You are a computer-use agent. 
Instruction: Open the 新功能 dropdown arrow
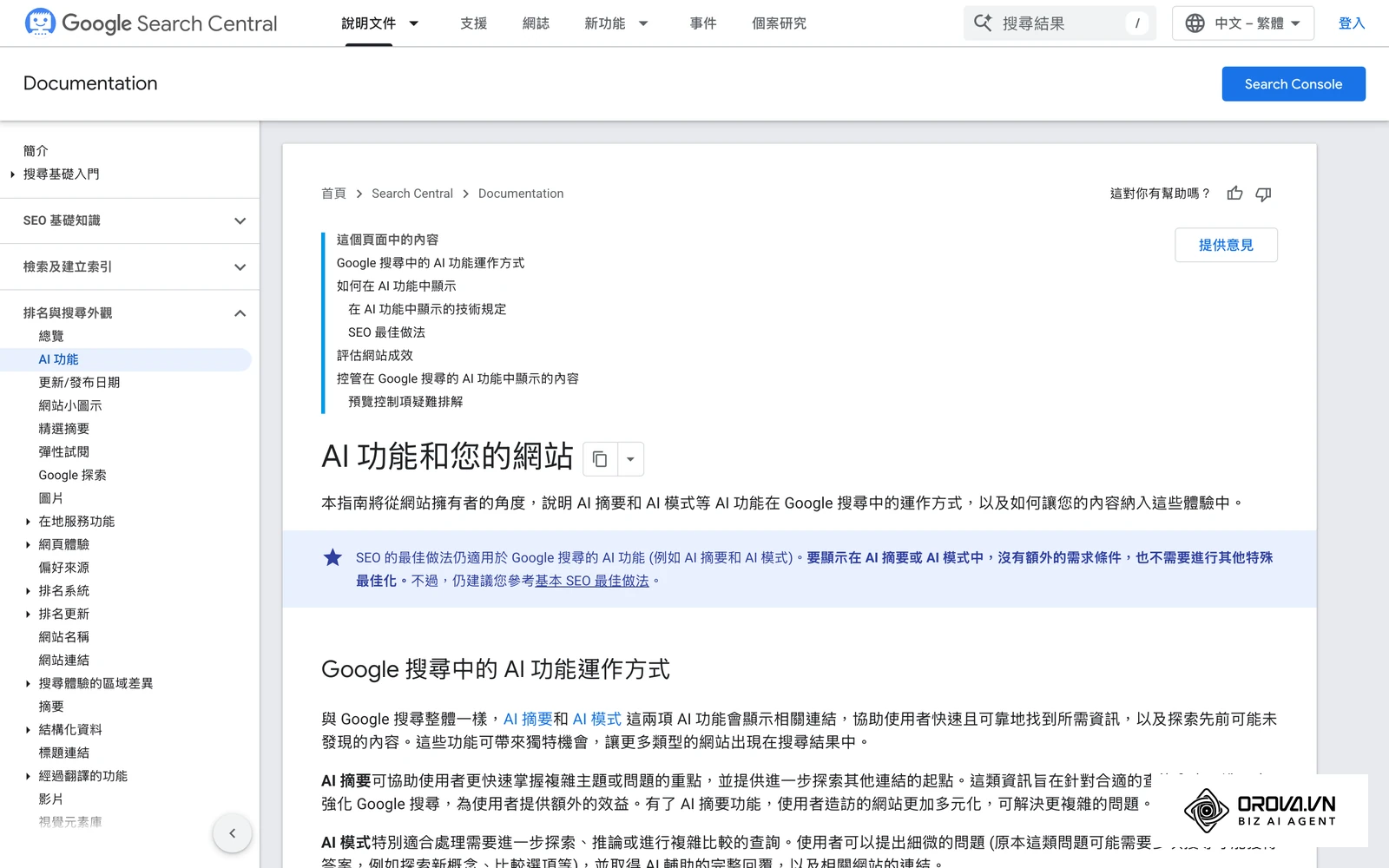pyautogui.click(x=643, y=23)
